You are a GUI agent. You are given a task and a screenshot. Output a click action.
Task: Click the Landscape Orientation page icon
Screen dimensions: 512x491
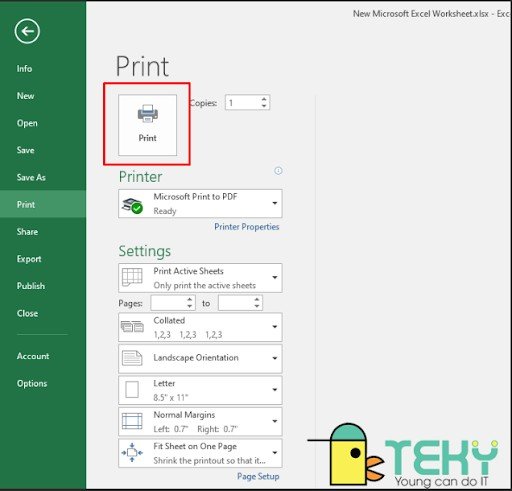(132, 358)
